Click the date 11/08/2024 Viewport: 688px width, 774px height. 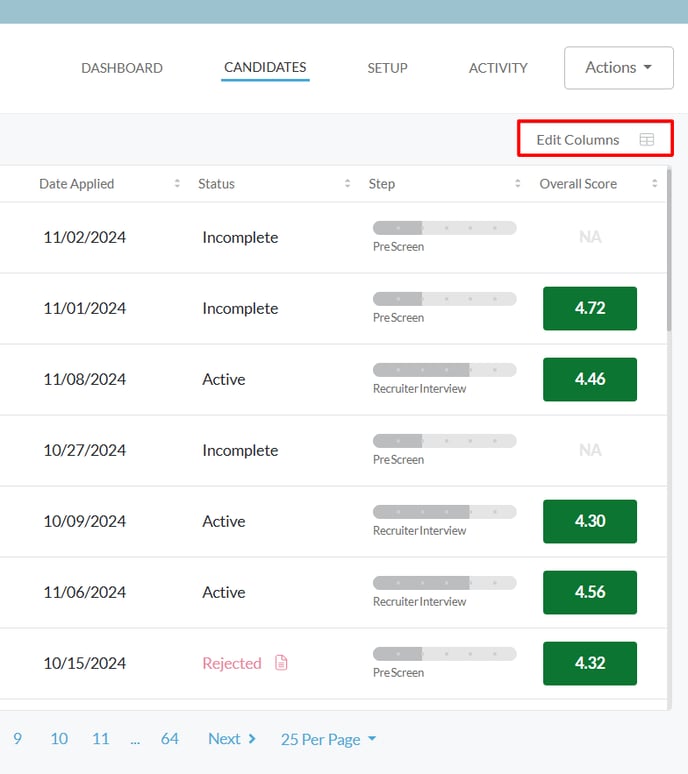[x=84, y=379]
